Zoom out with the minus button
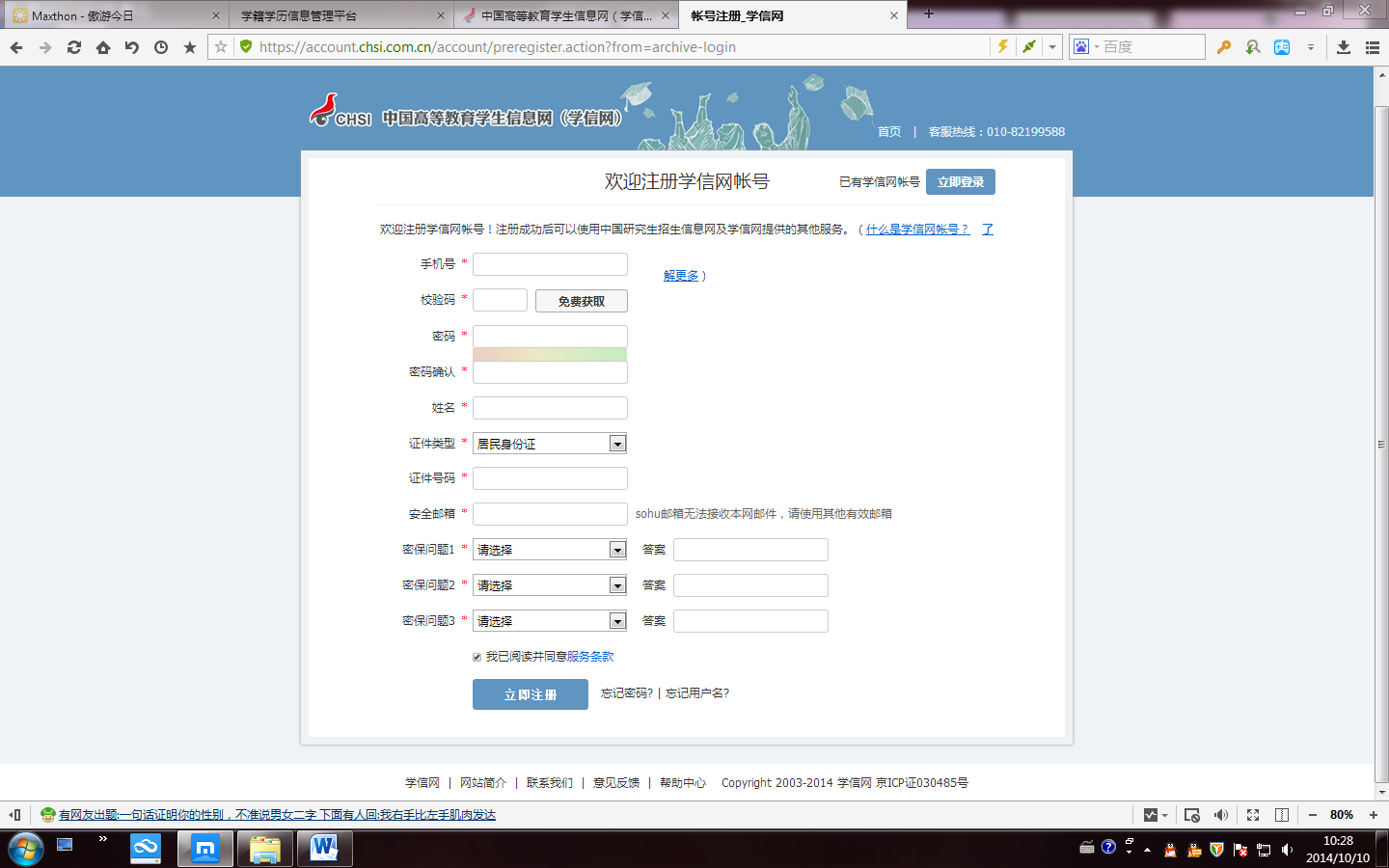The width and height of the screenshot is (1389, 868). point(1312,815)
